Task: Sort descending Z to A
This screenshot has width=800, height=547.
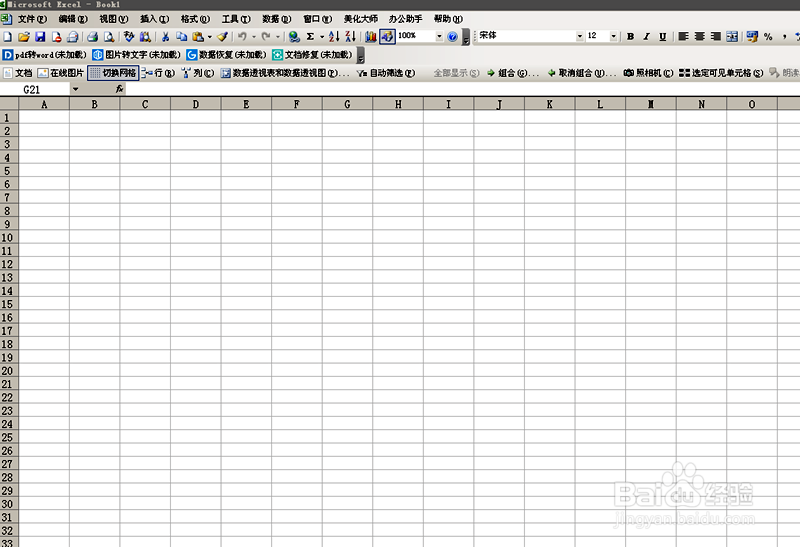Action: (351, 37)
